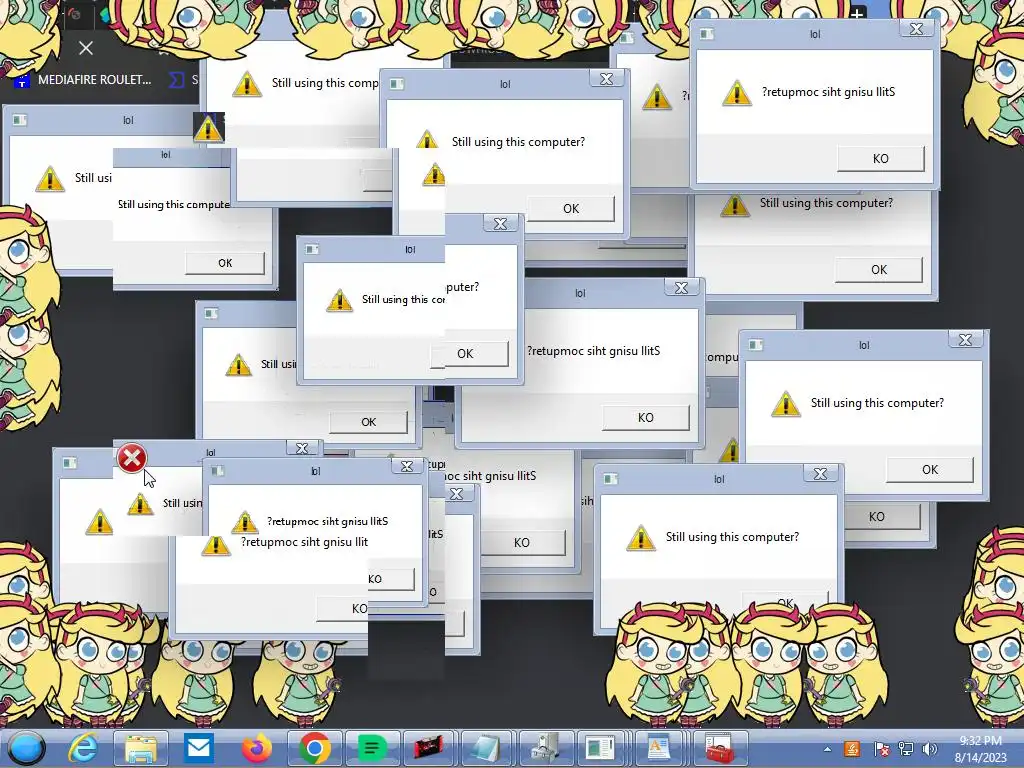
Task: Launch Firefox from the taskbar
Action: (257, 748)
